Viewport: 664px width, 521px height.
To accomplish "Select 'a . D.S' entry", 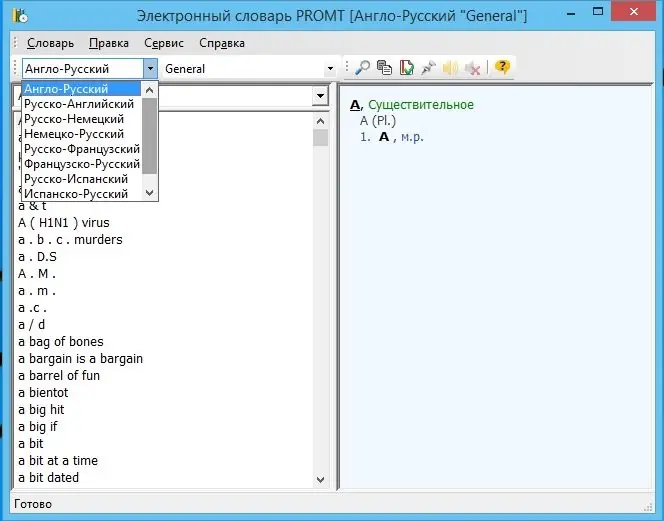I will (x=37, y=257).
